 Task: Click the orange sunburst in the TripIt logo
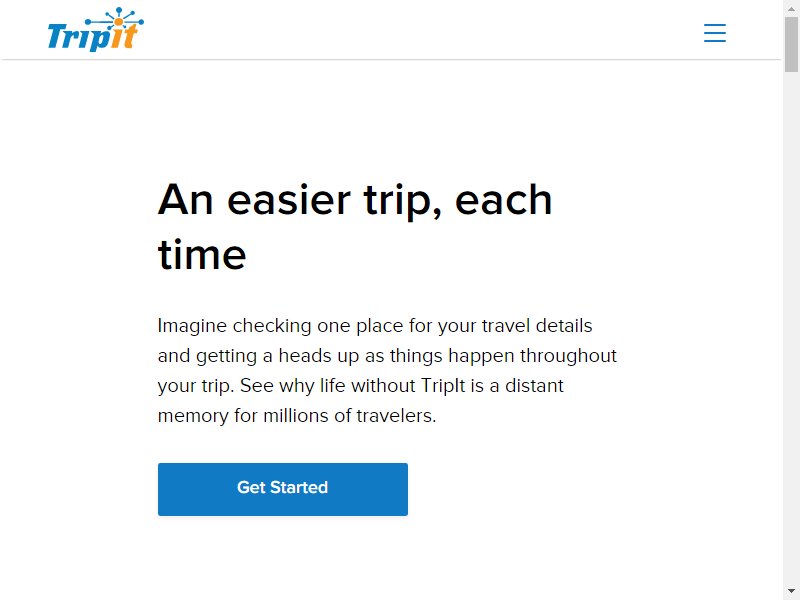click(118, 21)
